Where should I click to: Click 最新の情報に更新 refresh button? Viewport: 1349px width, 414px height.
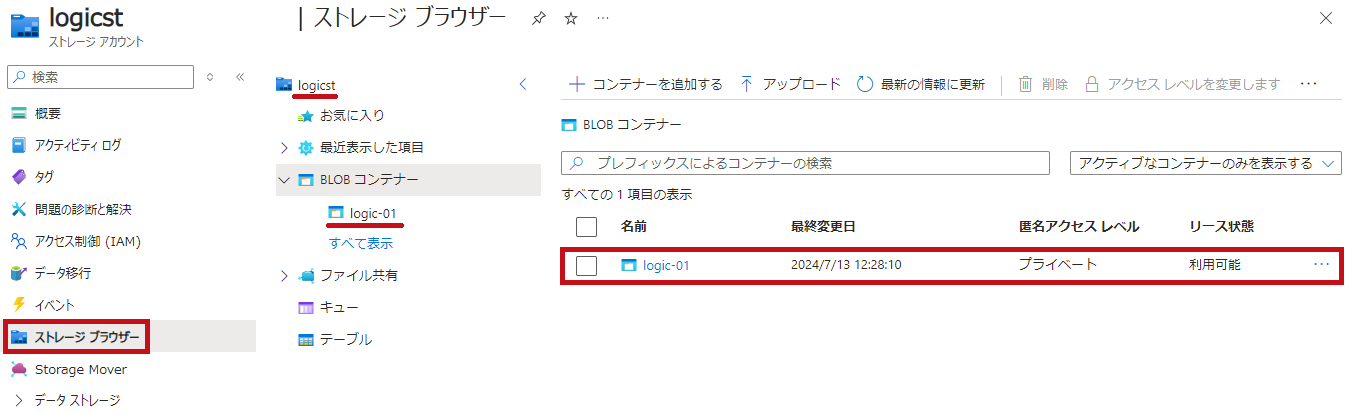[x=921, y=84]
